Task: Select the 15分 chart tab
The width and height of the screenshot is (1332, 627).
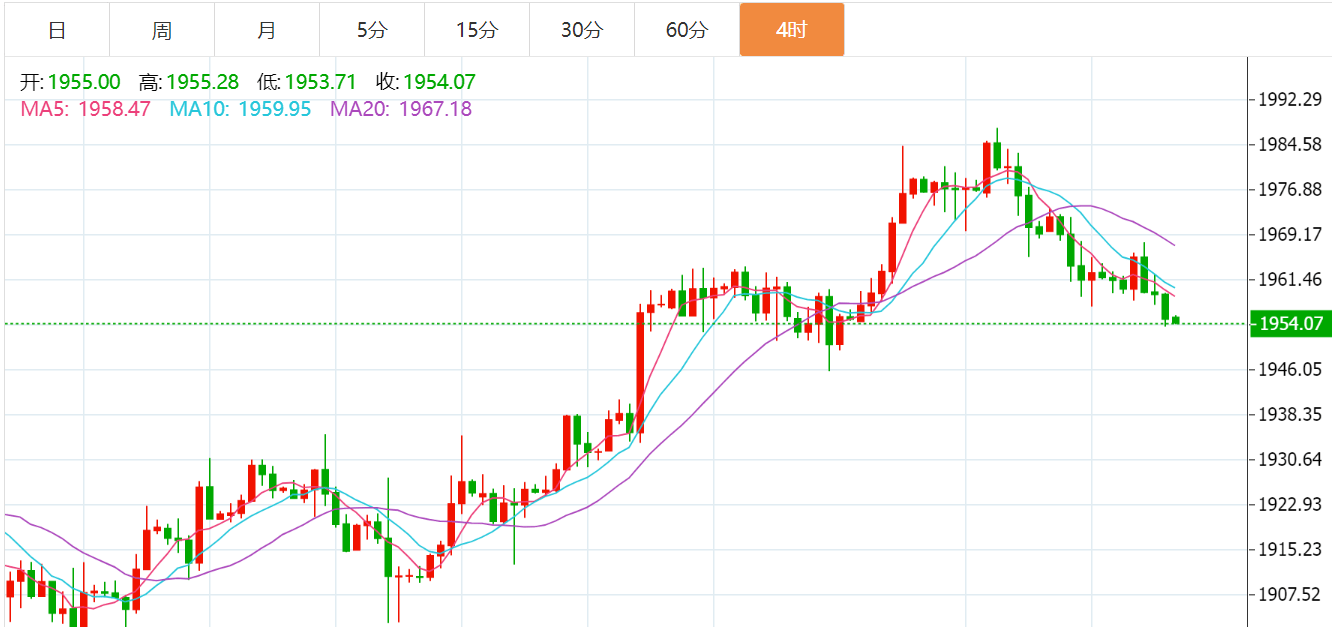Action: click(477, 30)
